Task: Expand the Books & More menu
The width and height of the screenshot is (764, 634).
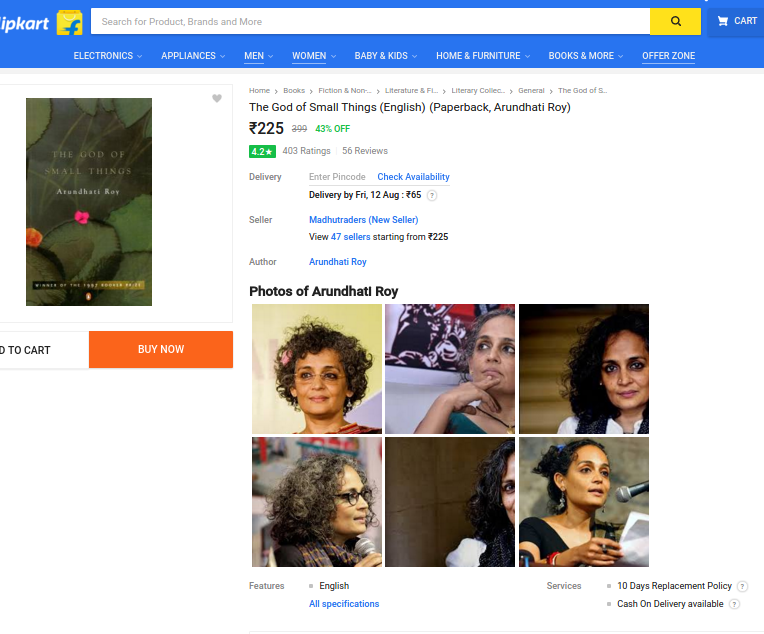Action: 586,56
